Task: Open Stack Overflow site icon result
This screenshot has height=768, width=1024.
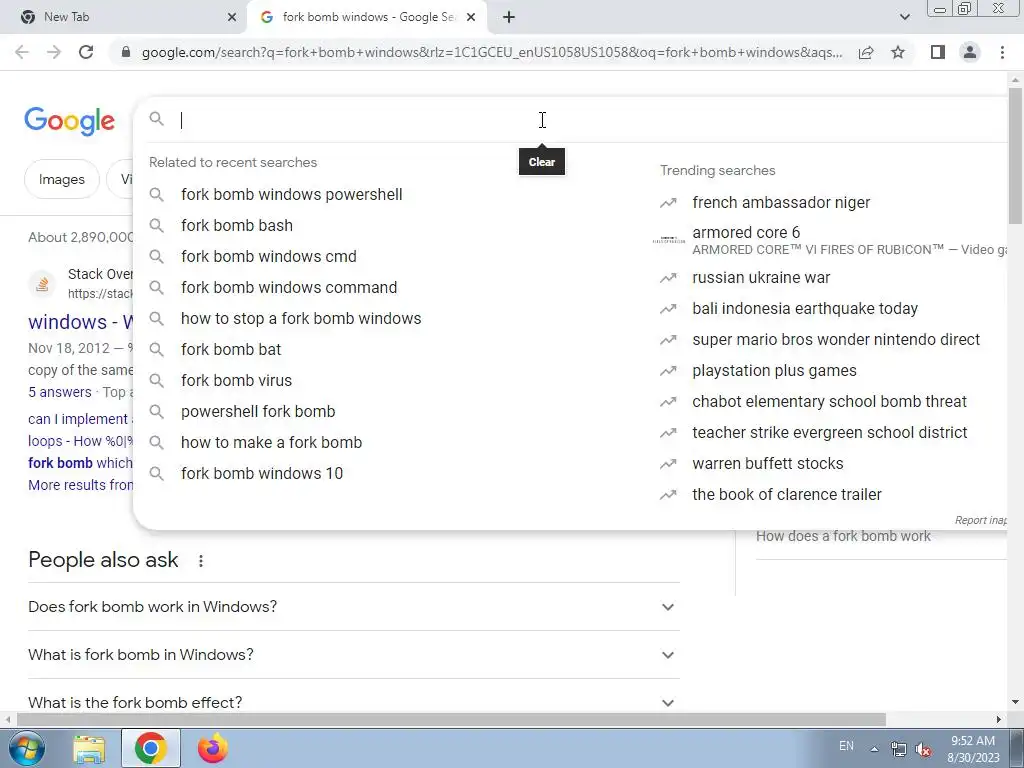Action: tap(42, 284)
